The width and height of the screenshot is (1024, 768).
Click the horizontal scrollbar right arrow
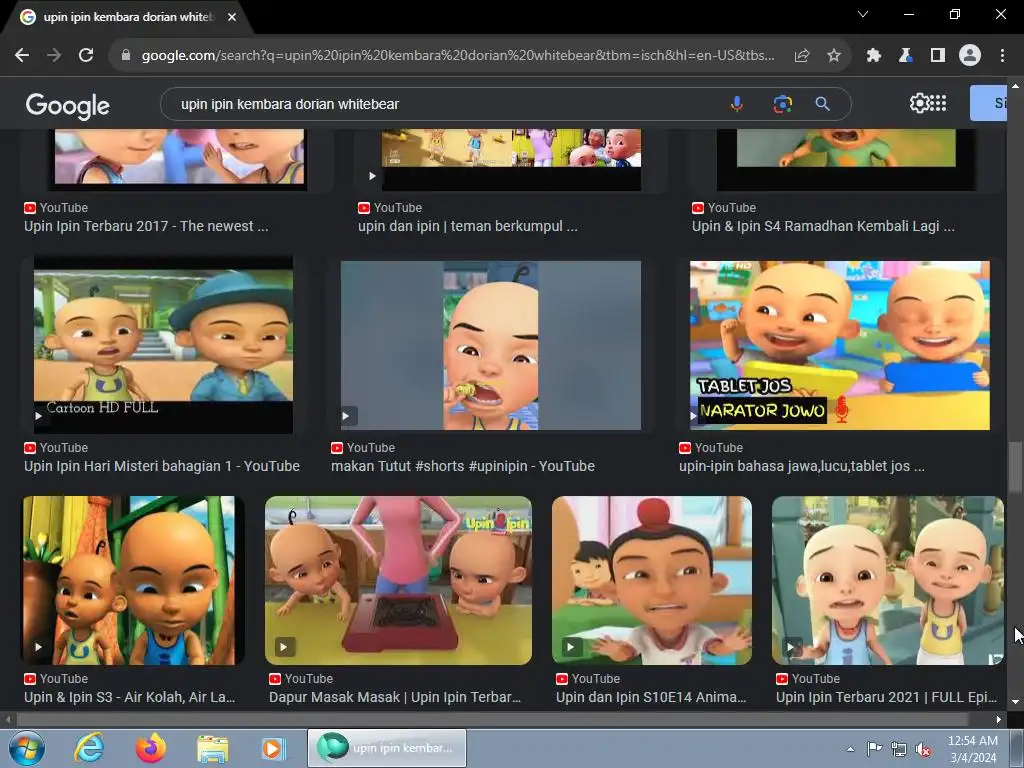point(999,720)
